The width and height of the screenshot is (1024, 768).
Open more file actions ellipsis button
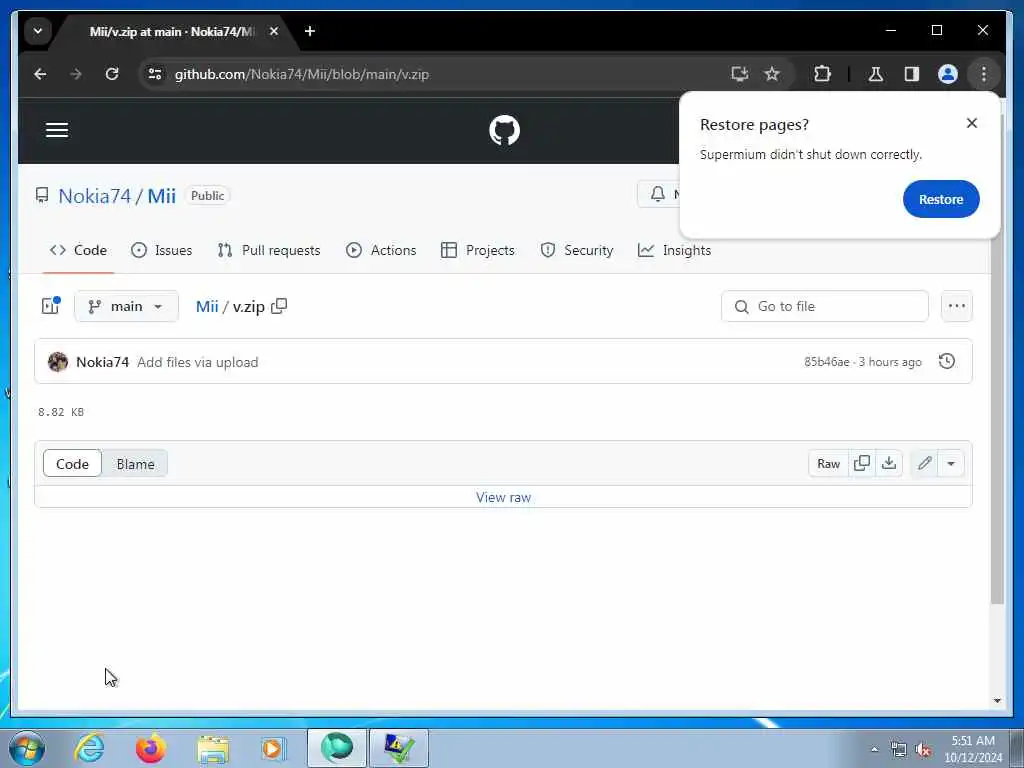click(x=956, y=306)
